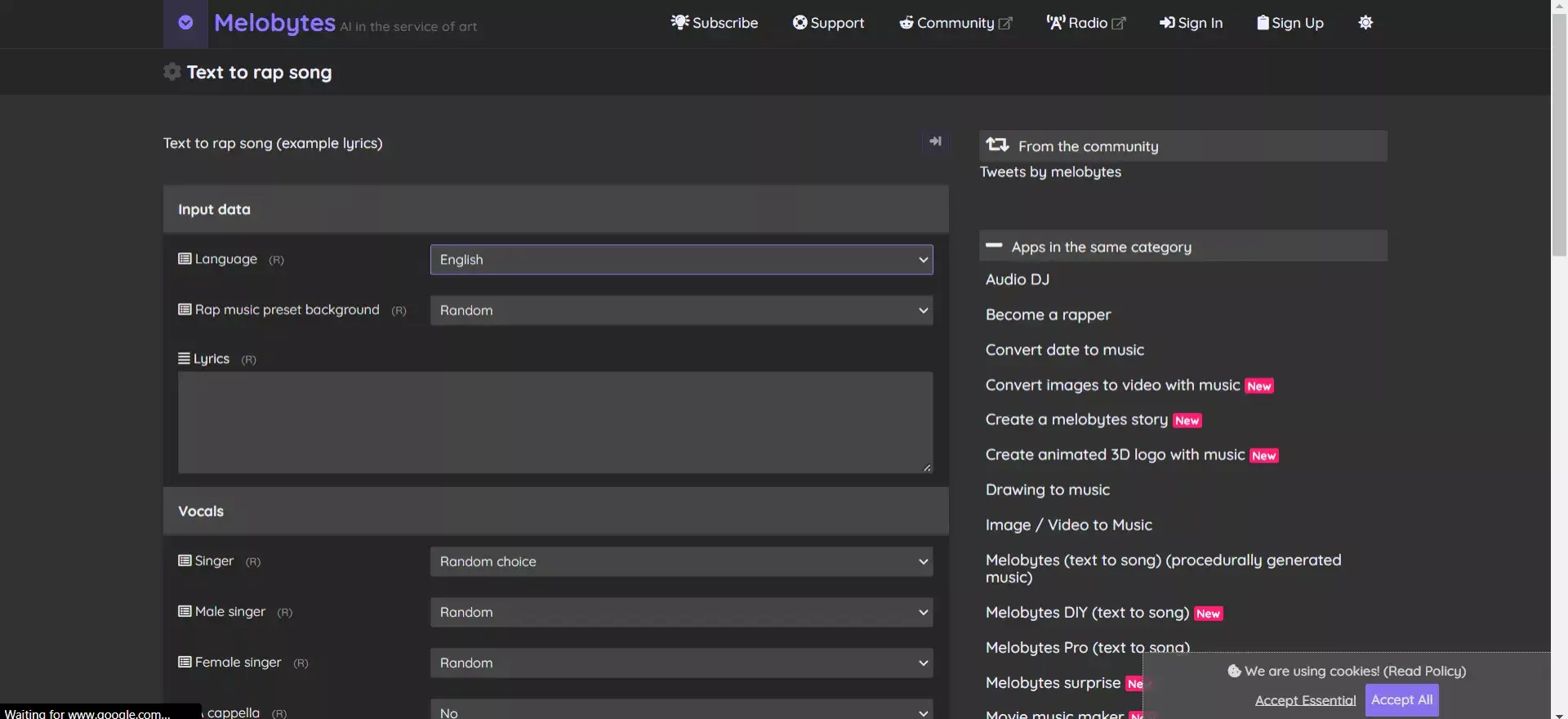Viewport: 1568px width, 719px height.
Task: Open Create a melobytes story
Action: tap(1076, 419)
